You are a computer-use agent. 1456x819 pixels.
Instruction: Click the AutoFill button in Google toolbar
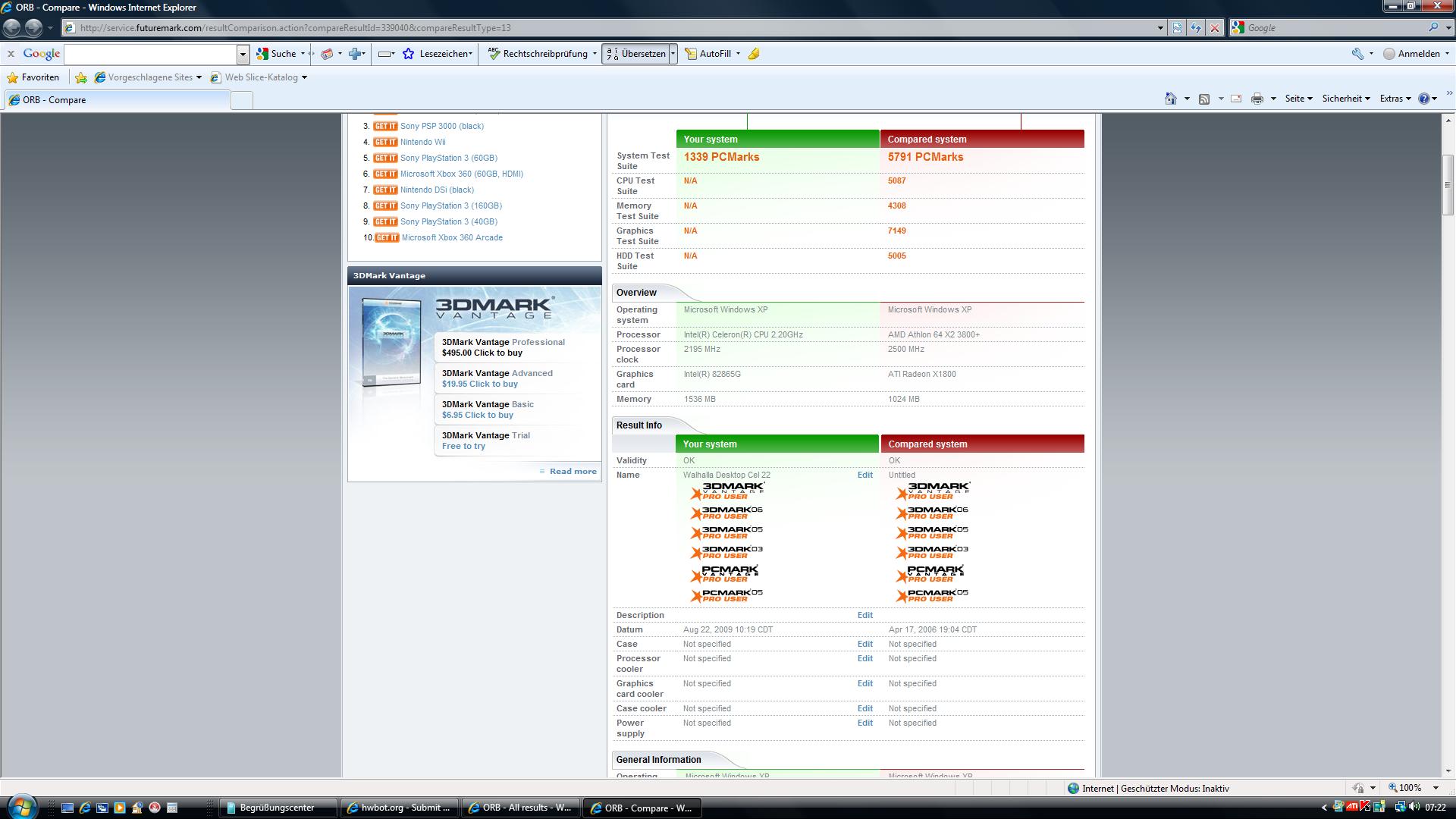click(x=708, y=54)
